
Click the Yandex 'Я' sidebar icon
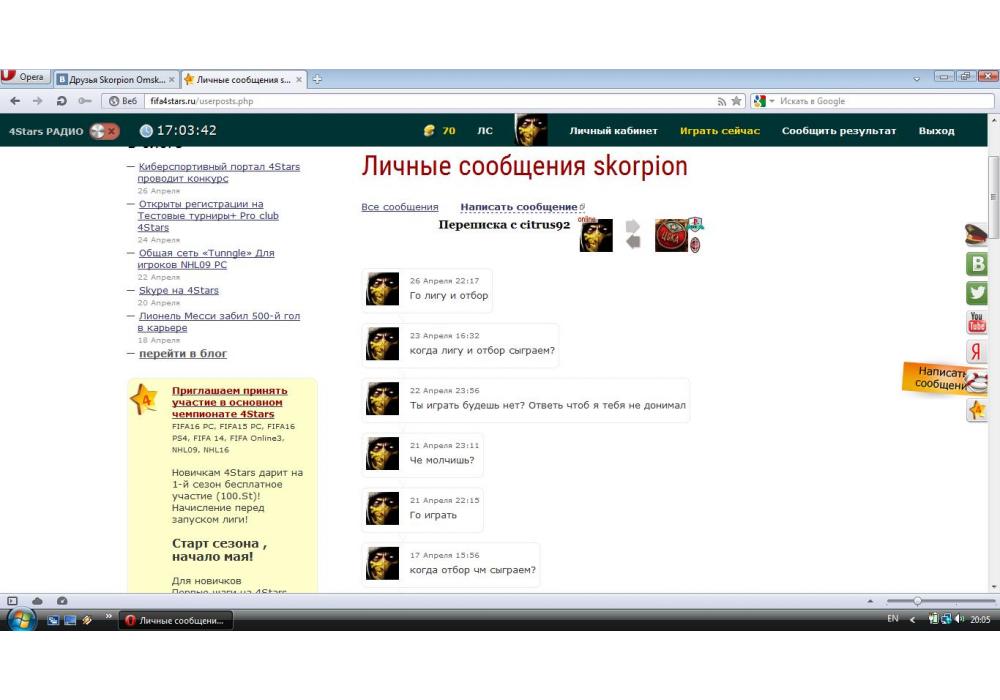(976, 351)
